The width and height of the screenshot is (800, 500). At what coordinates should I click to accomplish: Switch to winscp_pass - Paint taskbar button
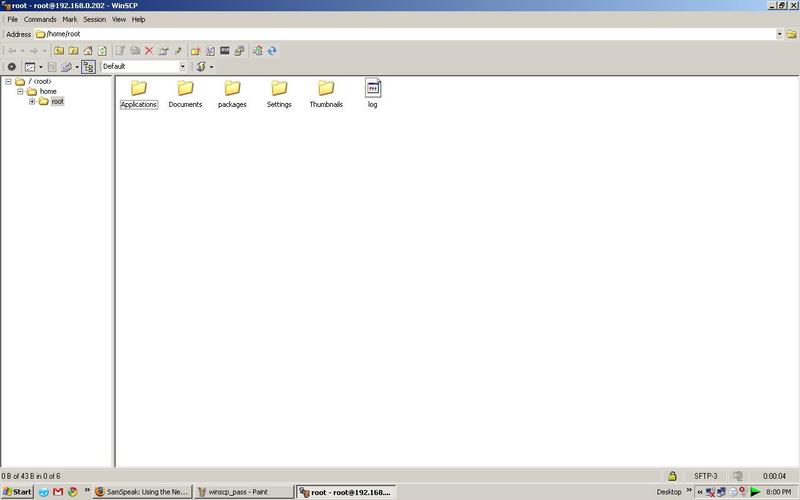click(243, 492)
